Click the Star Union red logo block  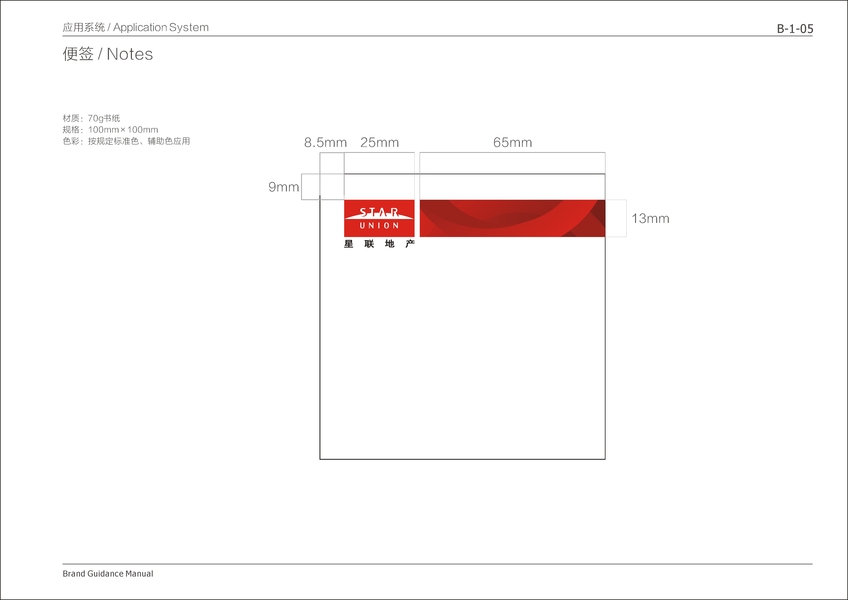click(379, 218)
